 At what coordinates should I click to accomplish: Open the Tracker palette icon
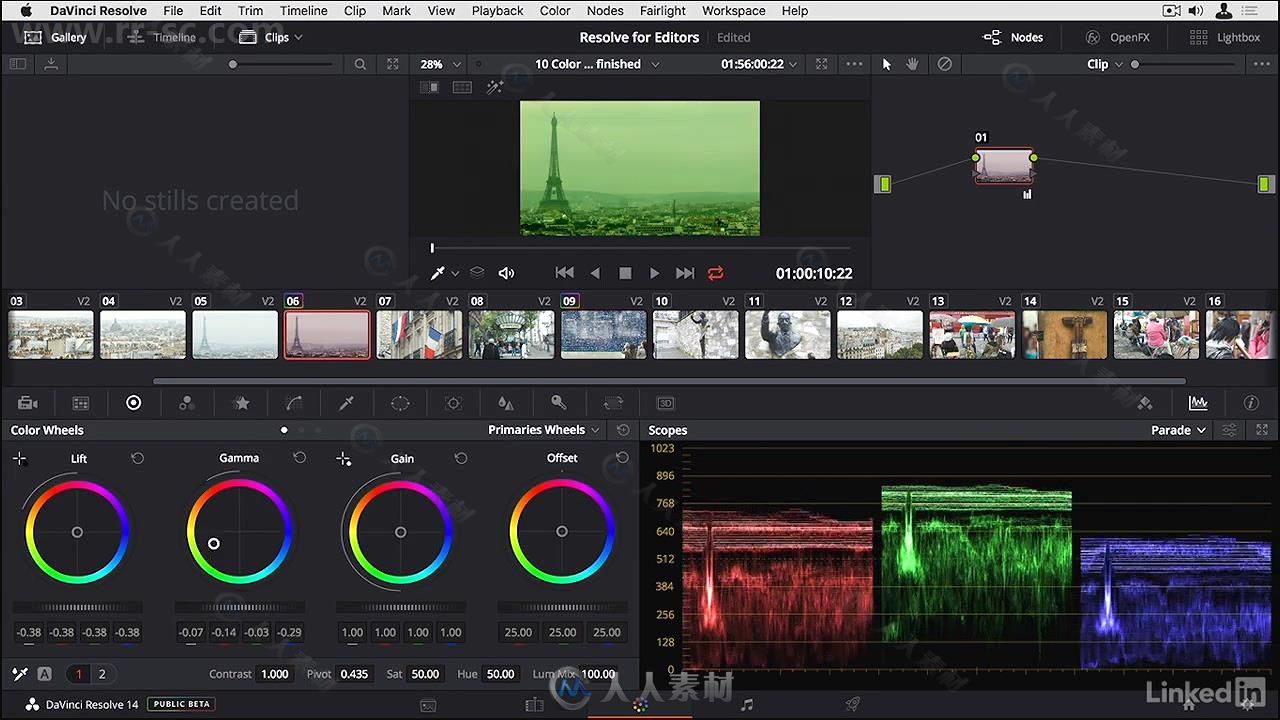pos(453,403)
